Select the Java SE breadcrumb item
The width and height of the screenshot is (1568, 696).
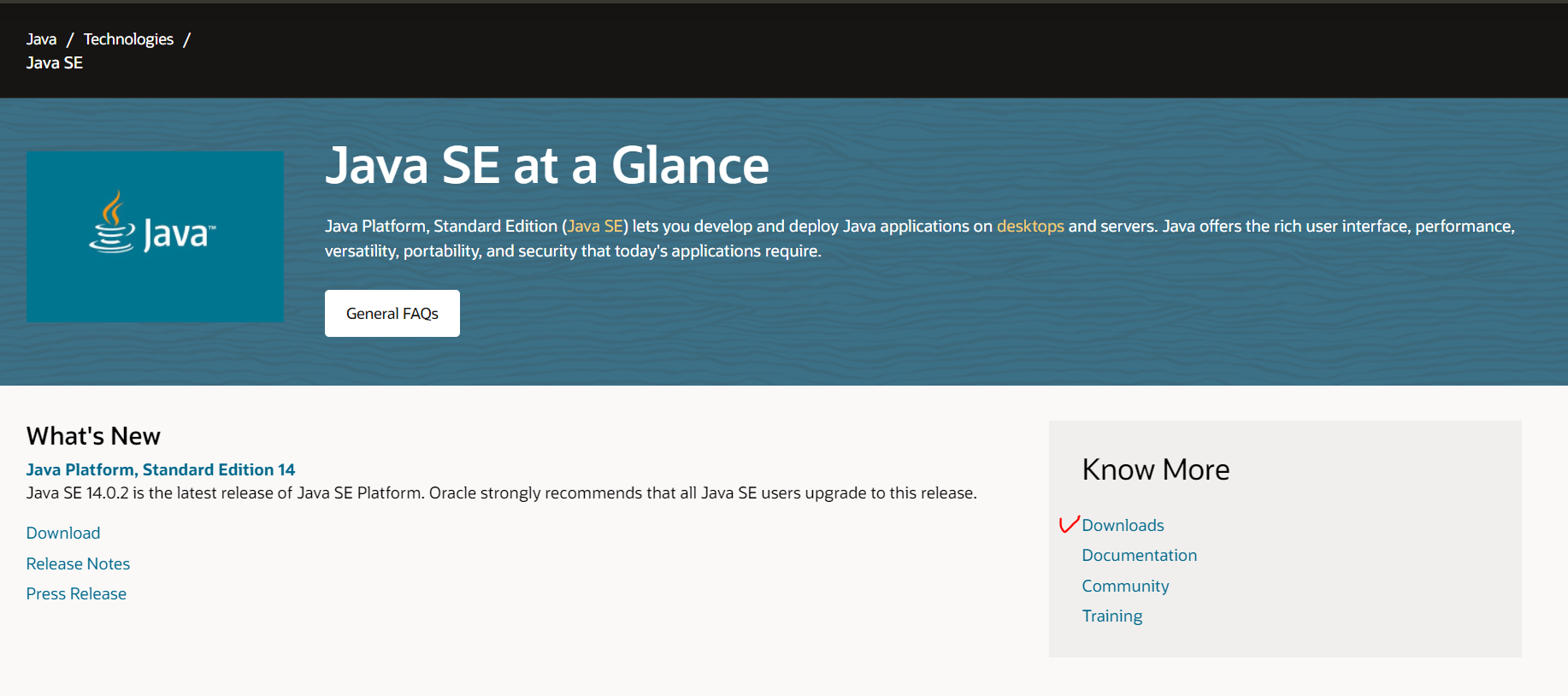54,62
